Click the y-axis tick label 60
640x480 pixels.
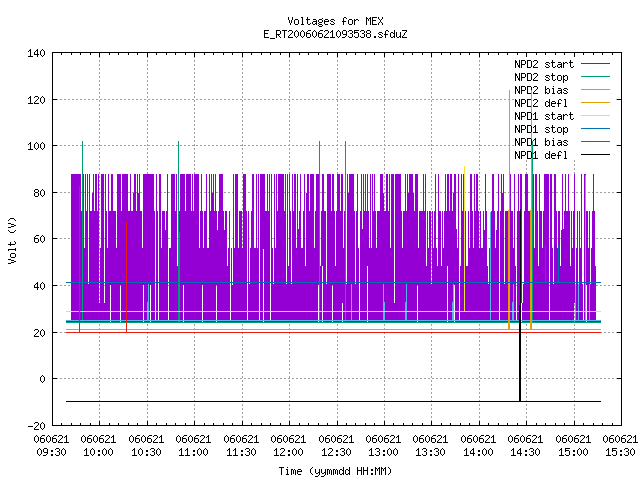(x=39, y=239)
